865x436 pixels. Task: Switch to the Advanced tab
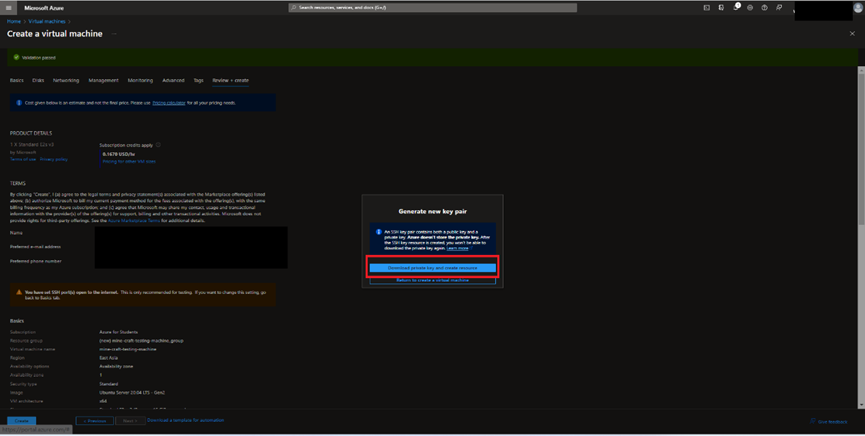(x=173, y=81)
